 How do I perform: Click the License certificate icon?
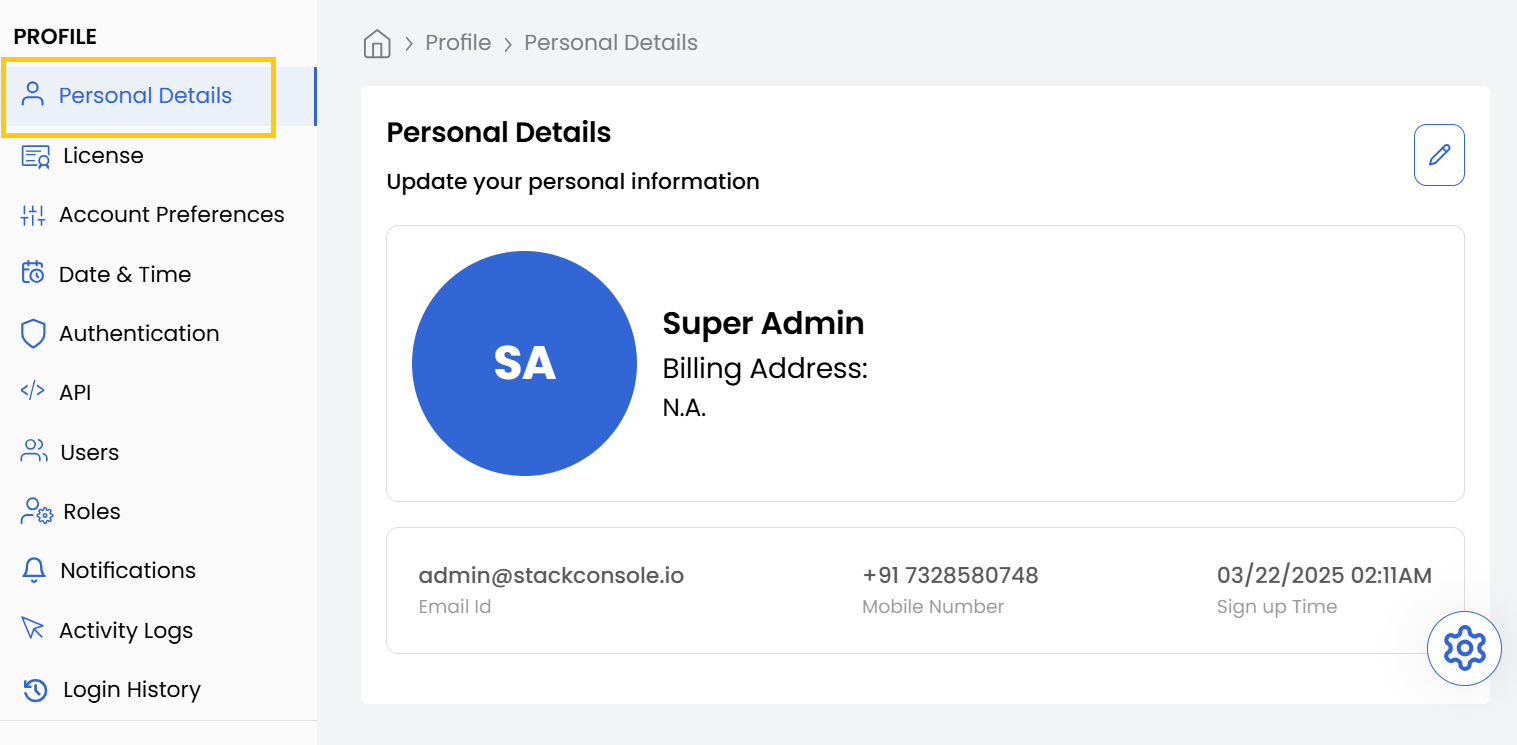pos(35,156)
